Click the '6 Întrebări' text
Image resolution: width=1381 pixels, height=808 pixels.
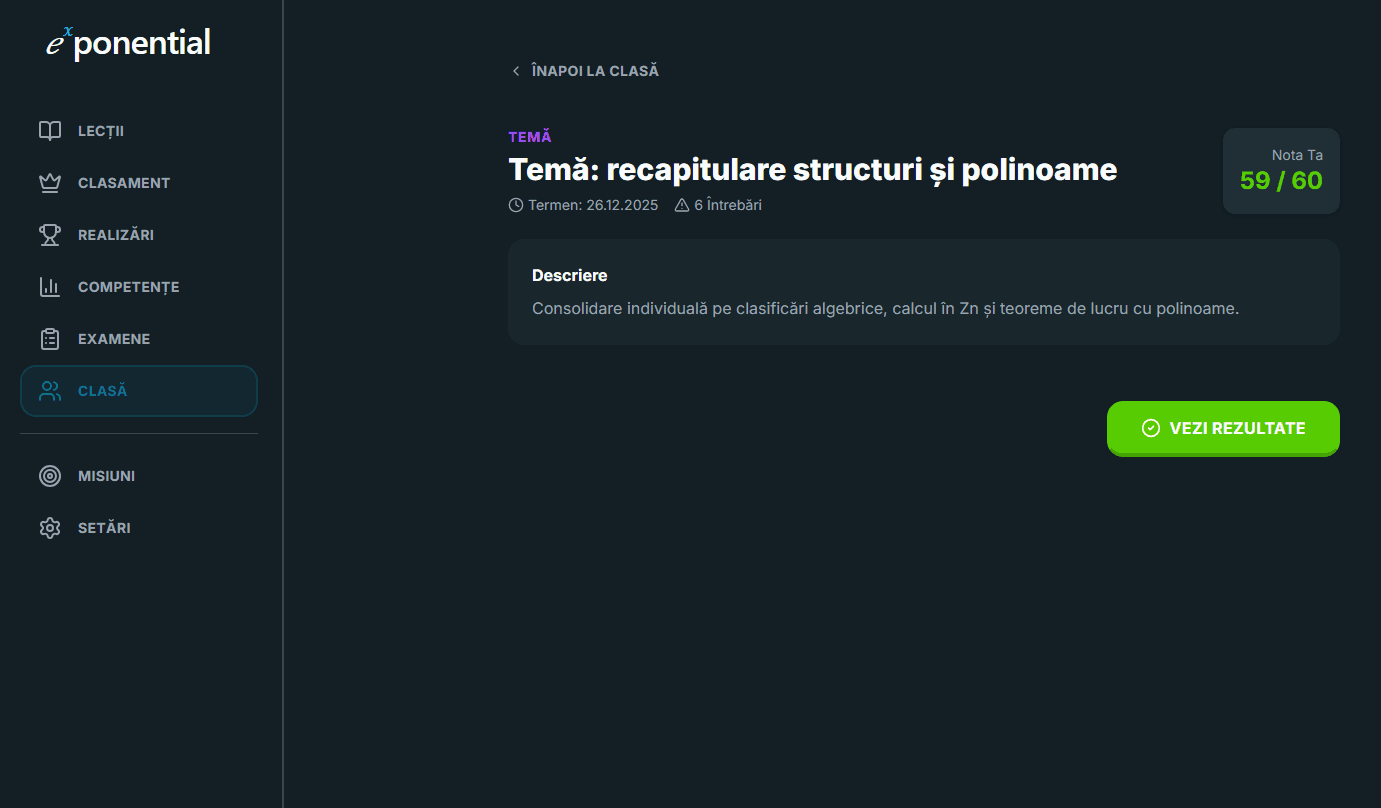pyautogui.click(x=728, y=205)
